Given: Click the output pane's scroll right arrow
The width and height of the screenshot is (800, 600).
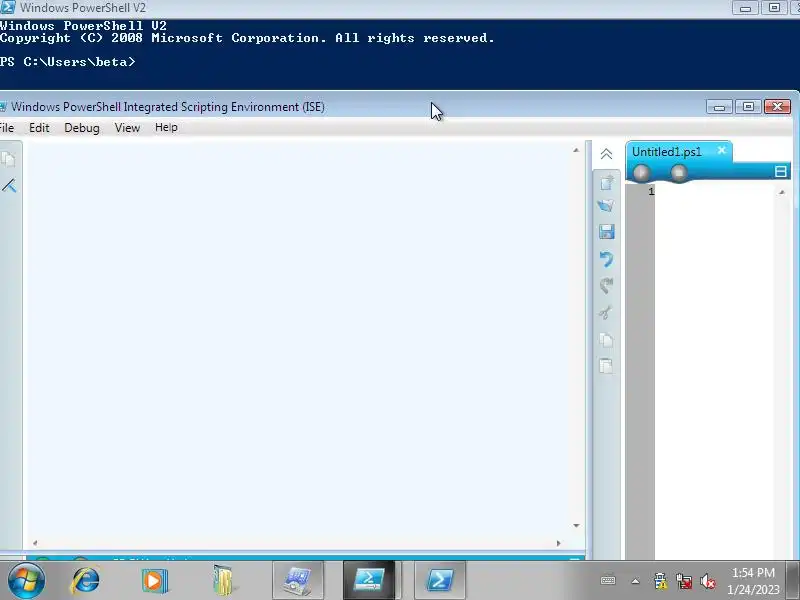Looking at the screenshot, I should (x=558, y=543).
